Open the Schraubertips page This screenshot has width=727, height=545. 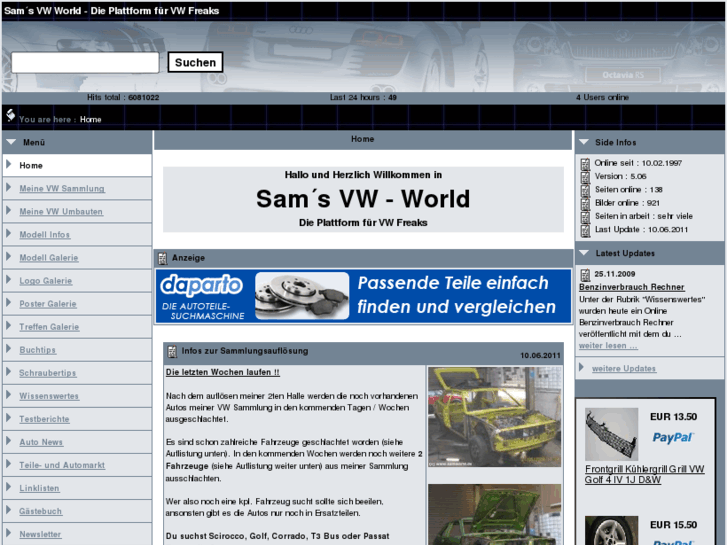tap(47, 373)
